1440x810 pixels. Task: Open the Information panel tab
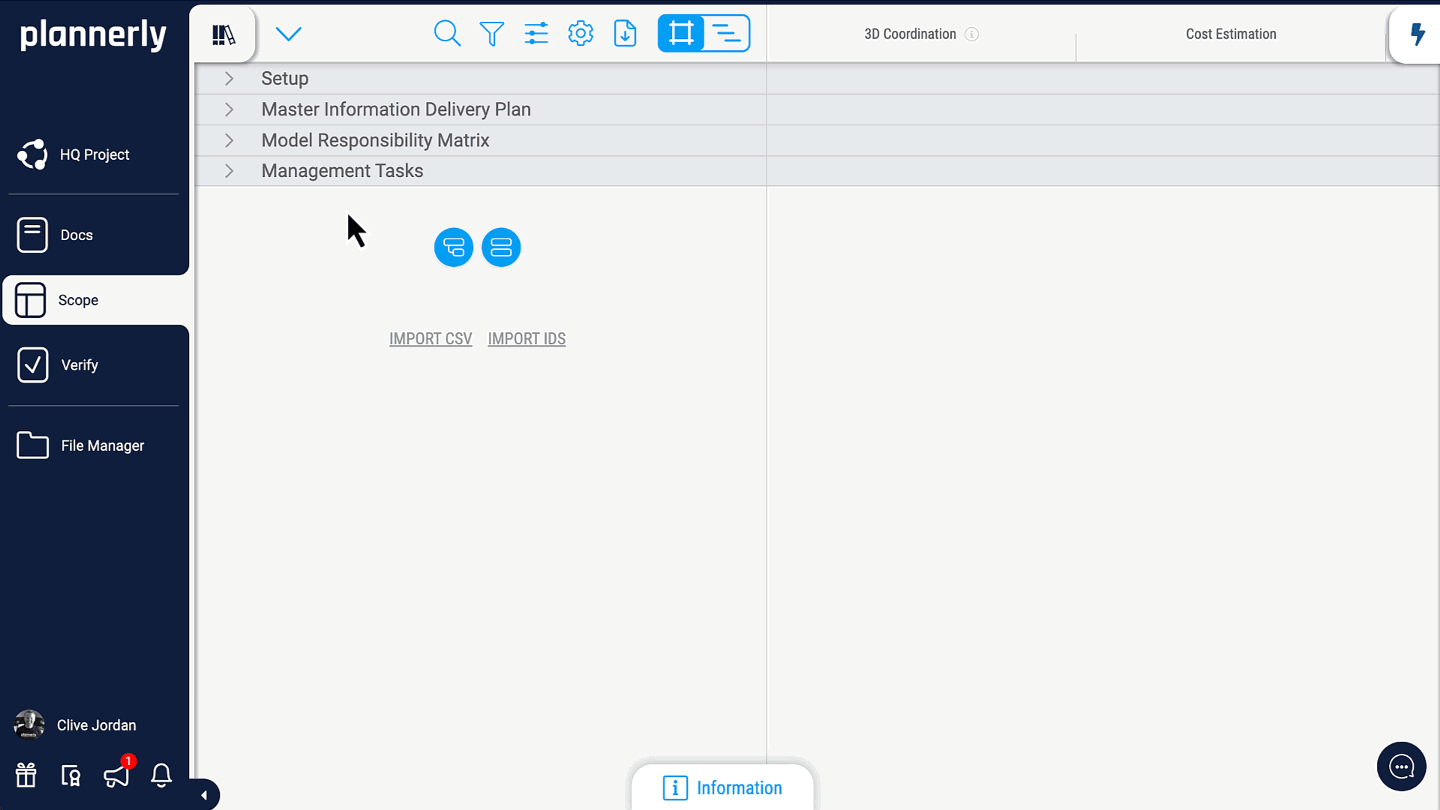tap(723, 788)
